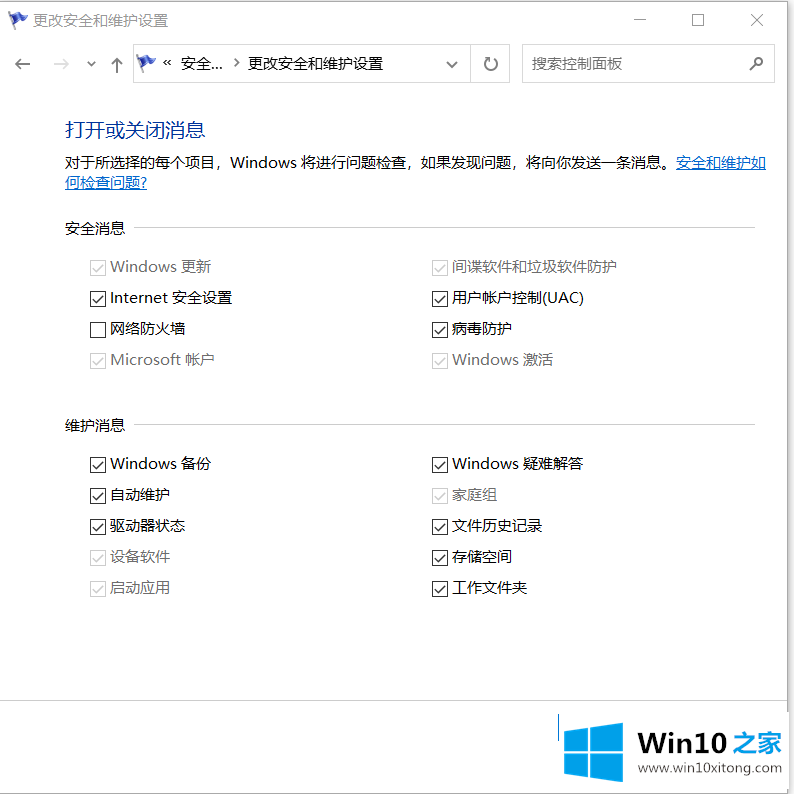This screenshot has height=794, width=794.
Task: Click the 安全... breadcrumb segment
Action: click(202, 64)
